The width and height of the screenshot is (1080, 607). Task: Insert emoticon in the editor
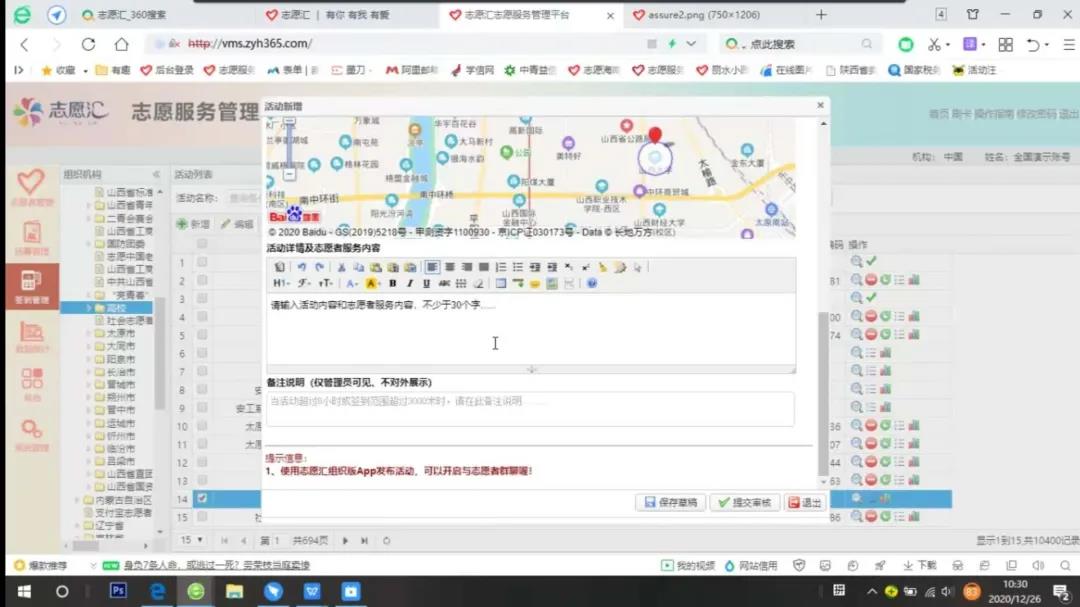pyautogui.click(x=534, y=283)
